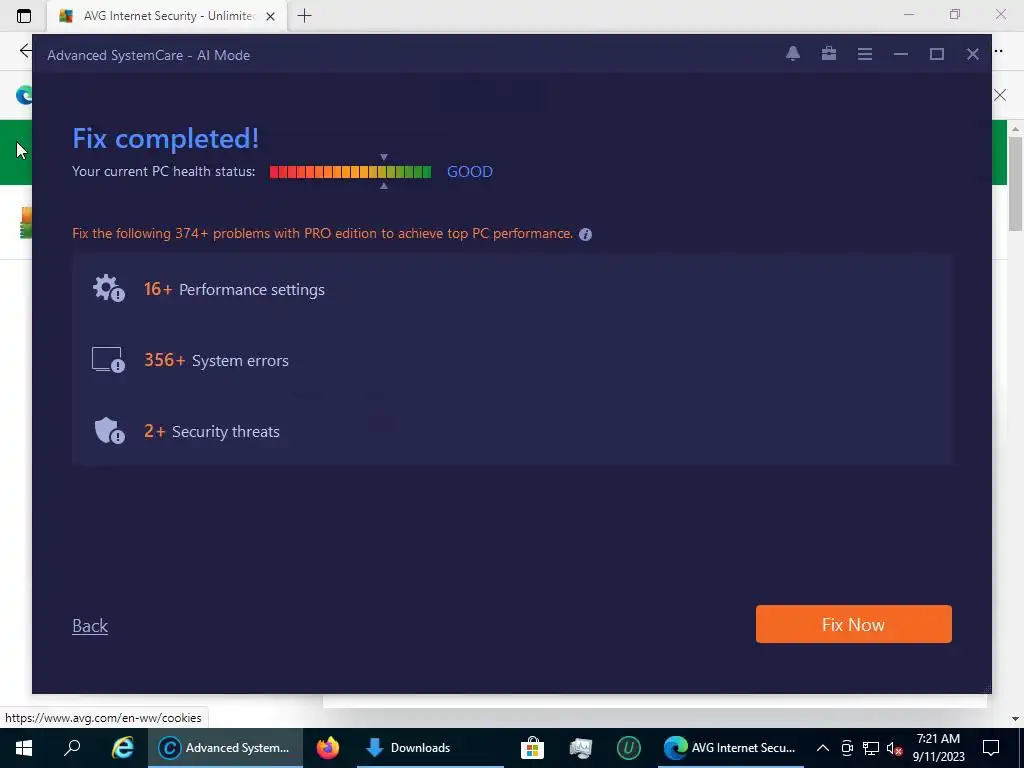
Task: Close the AVG Internet Security browser tab
Action: [x=270, y=16]
